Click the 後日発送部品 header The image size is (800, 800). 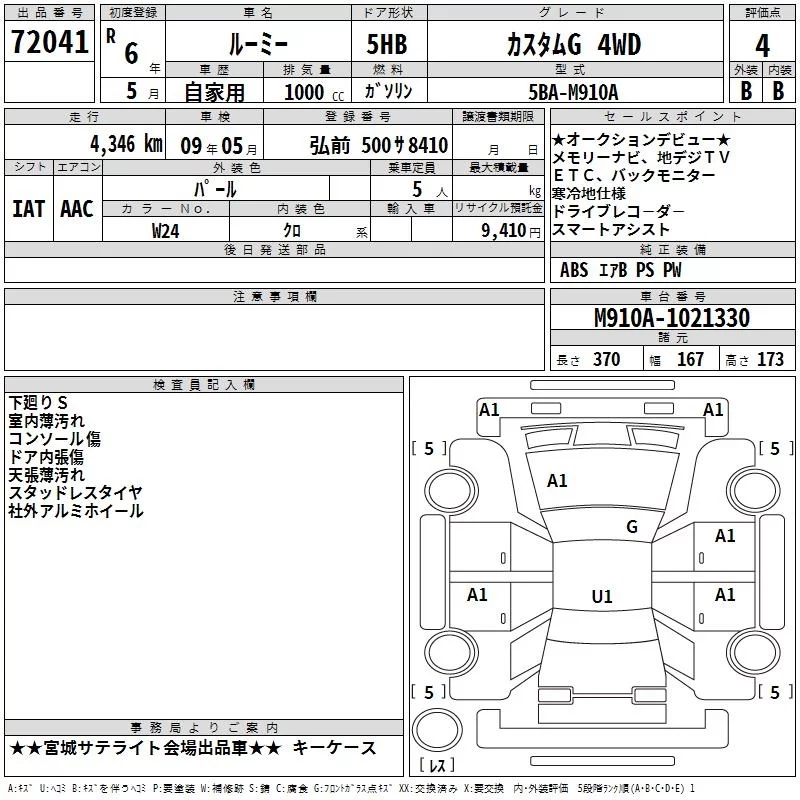point(274,249)
